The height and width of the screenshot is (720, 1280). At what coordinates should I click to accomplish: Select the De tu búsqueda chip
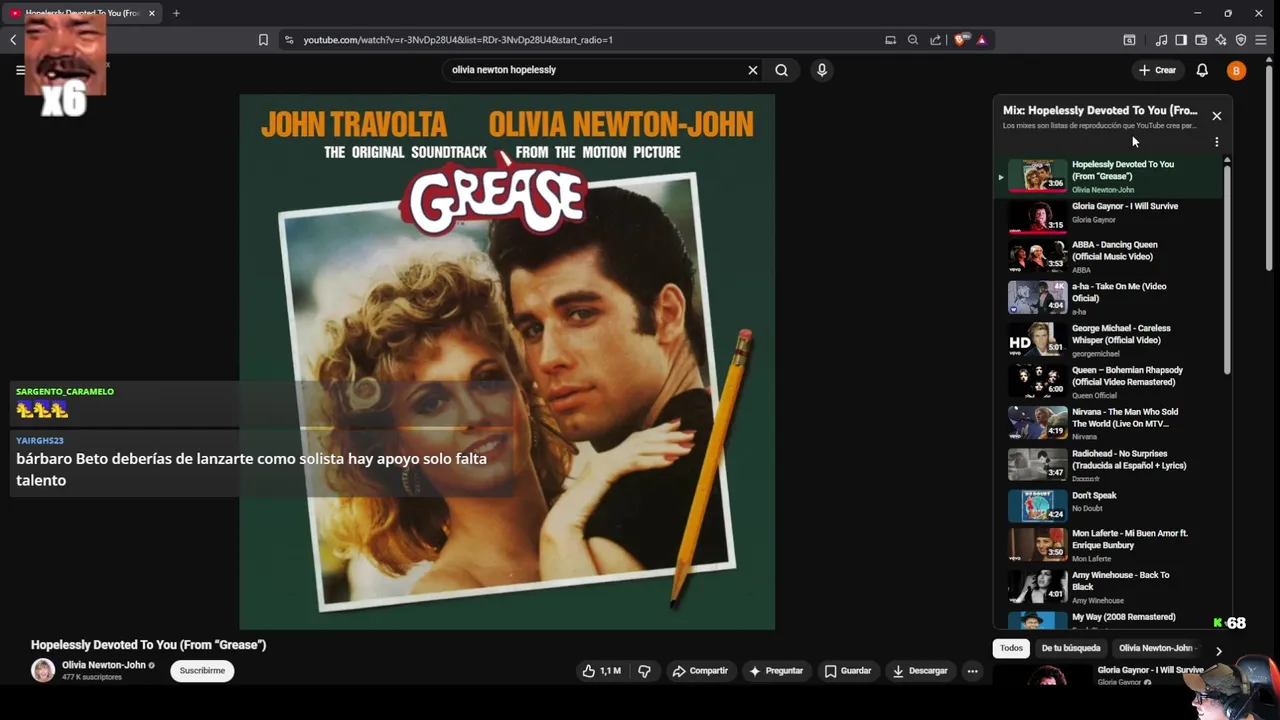(1071, 648)
